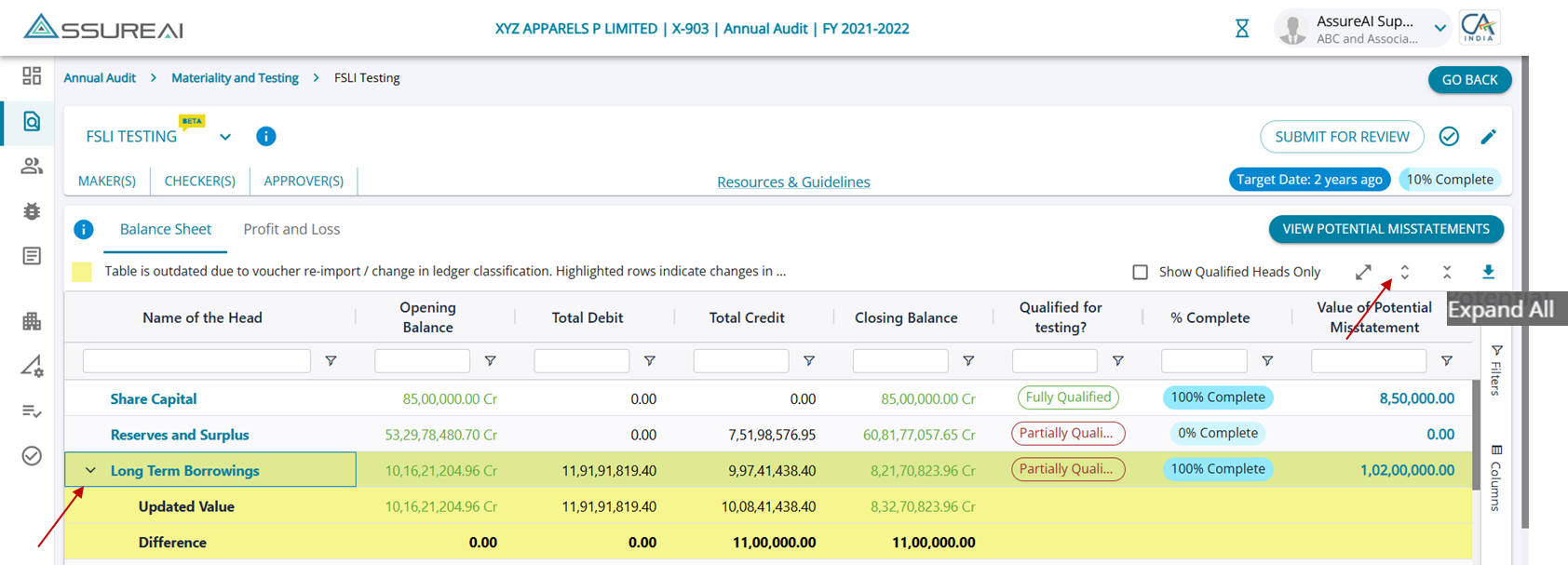Open the bug icon in left sidebar
This screenshot has width=1568, height=565.
point(32,211)
